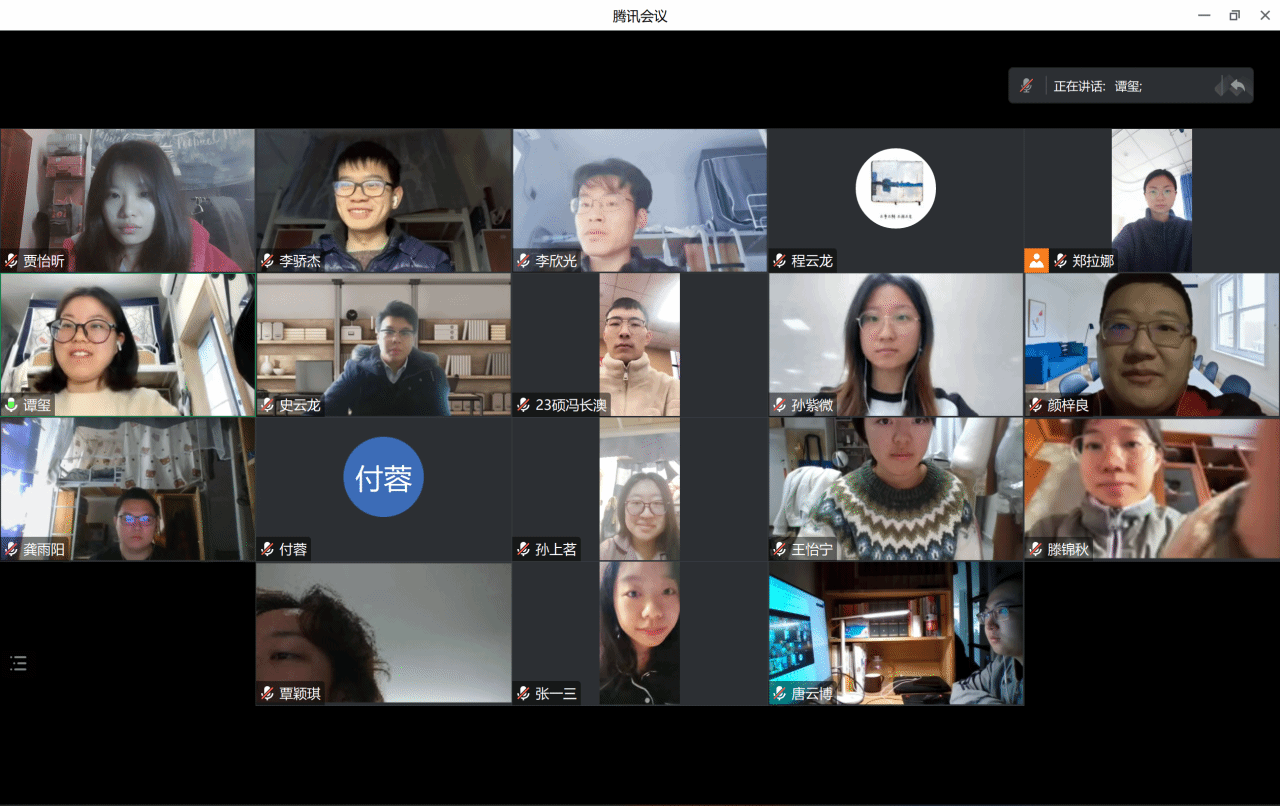
Task: Click muted mic icon beside 唐云博 name
Action: point(780,693)
